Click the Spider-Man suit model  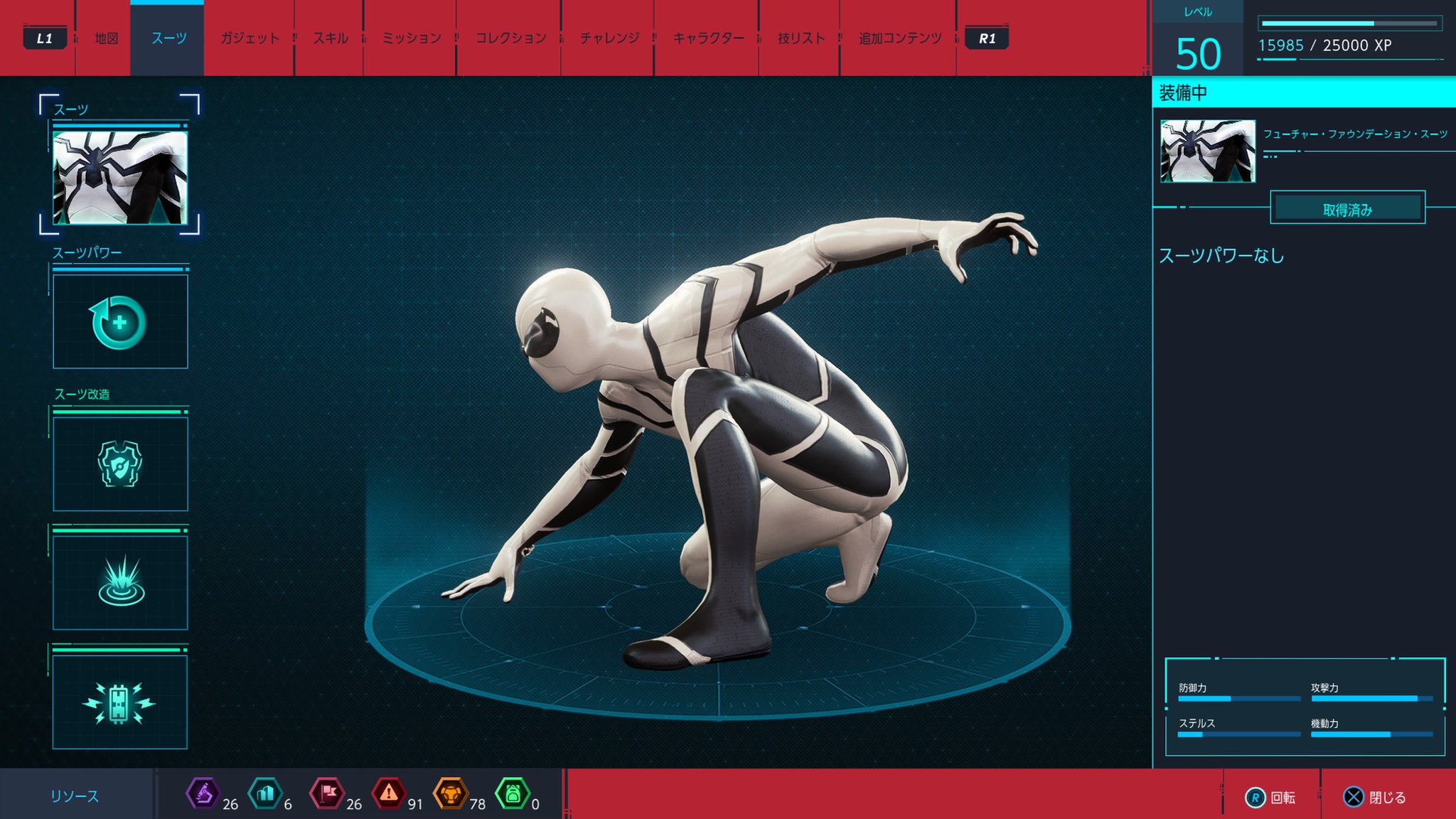(x=739, y=441)
